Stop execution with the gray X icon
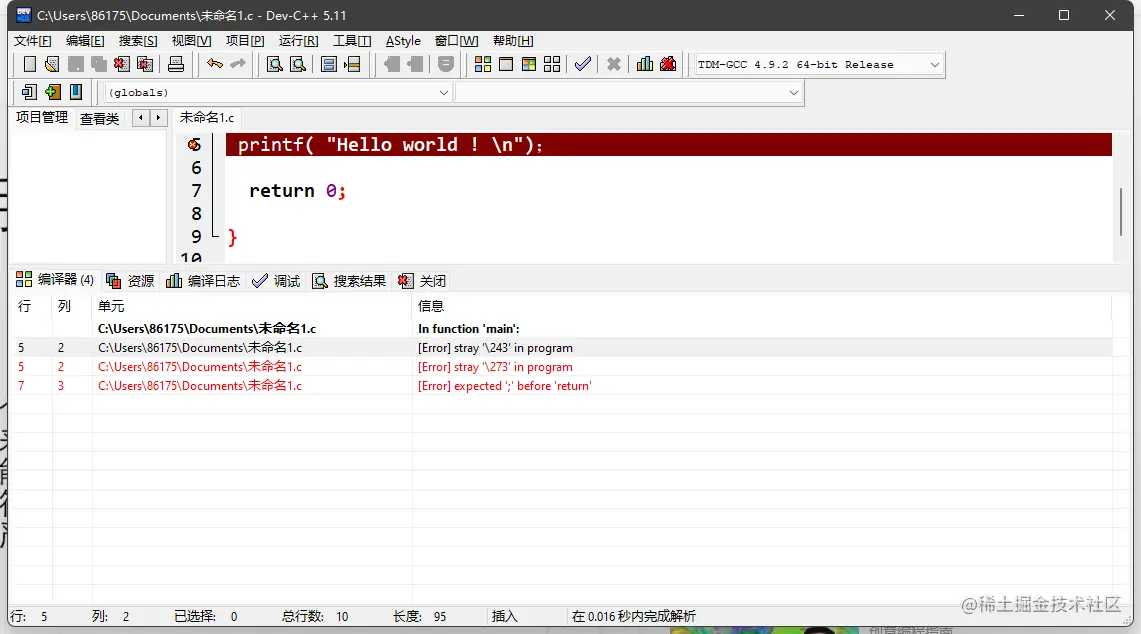The height and width of the screenshot is (634, 1141). pyautogui.click(x=614, y=64)
